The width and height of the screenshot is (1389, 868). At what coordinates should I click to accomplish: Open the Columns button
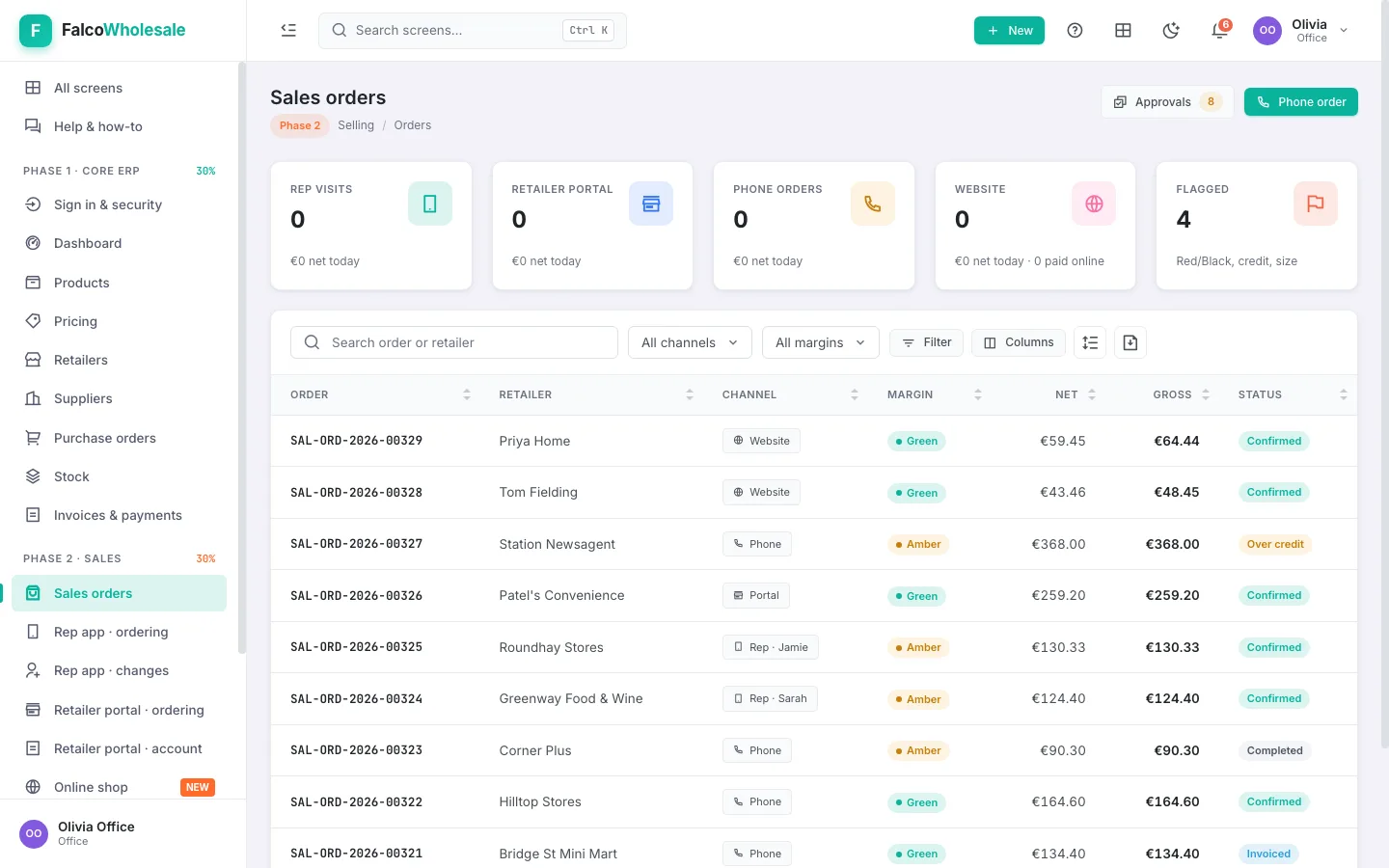click(1019, 342)
